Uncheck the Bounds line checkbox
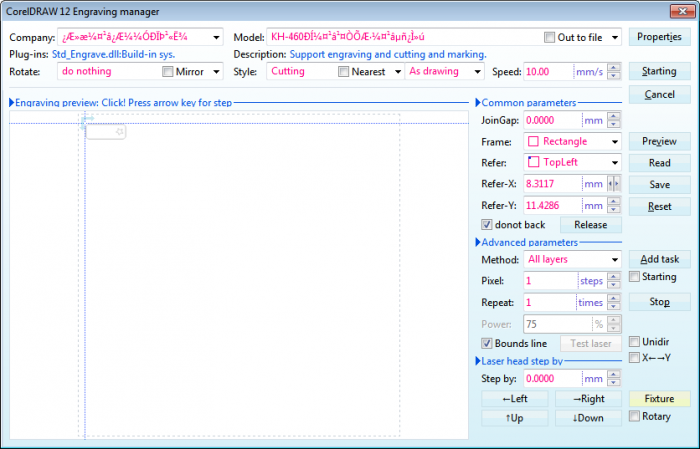The width and height of the screenshot is (700, 449). coord(487,343)
